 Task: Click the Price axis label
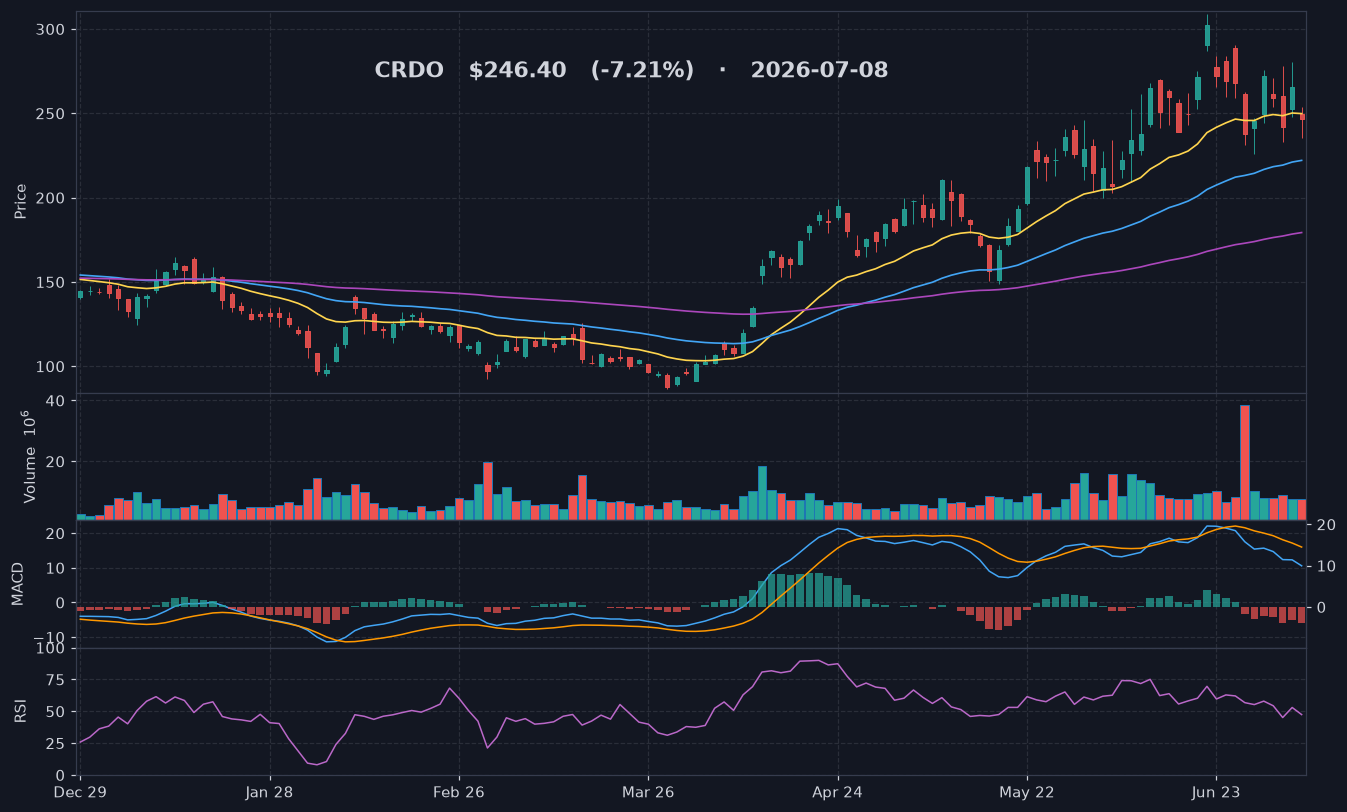pos(21,201)
